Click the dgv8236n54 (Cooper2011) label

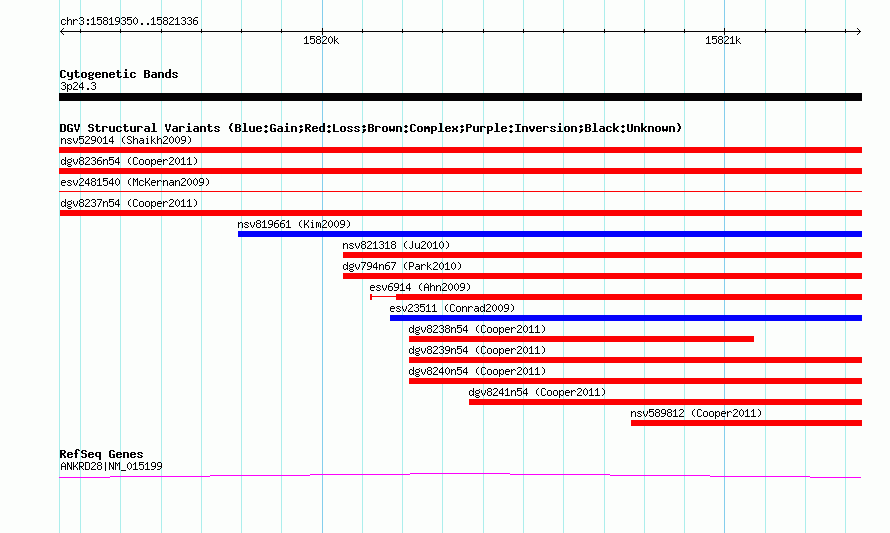click(x=129, y=161)
